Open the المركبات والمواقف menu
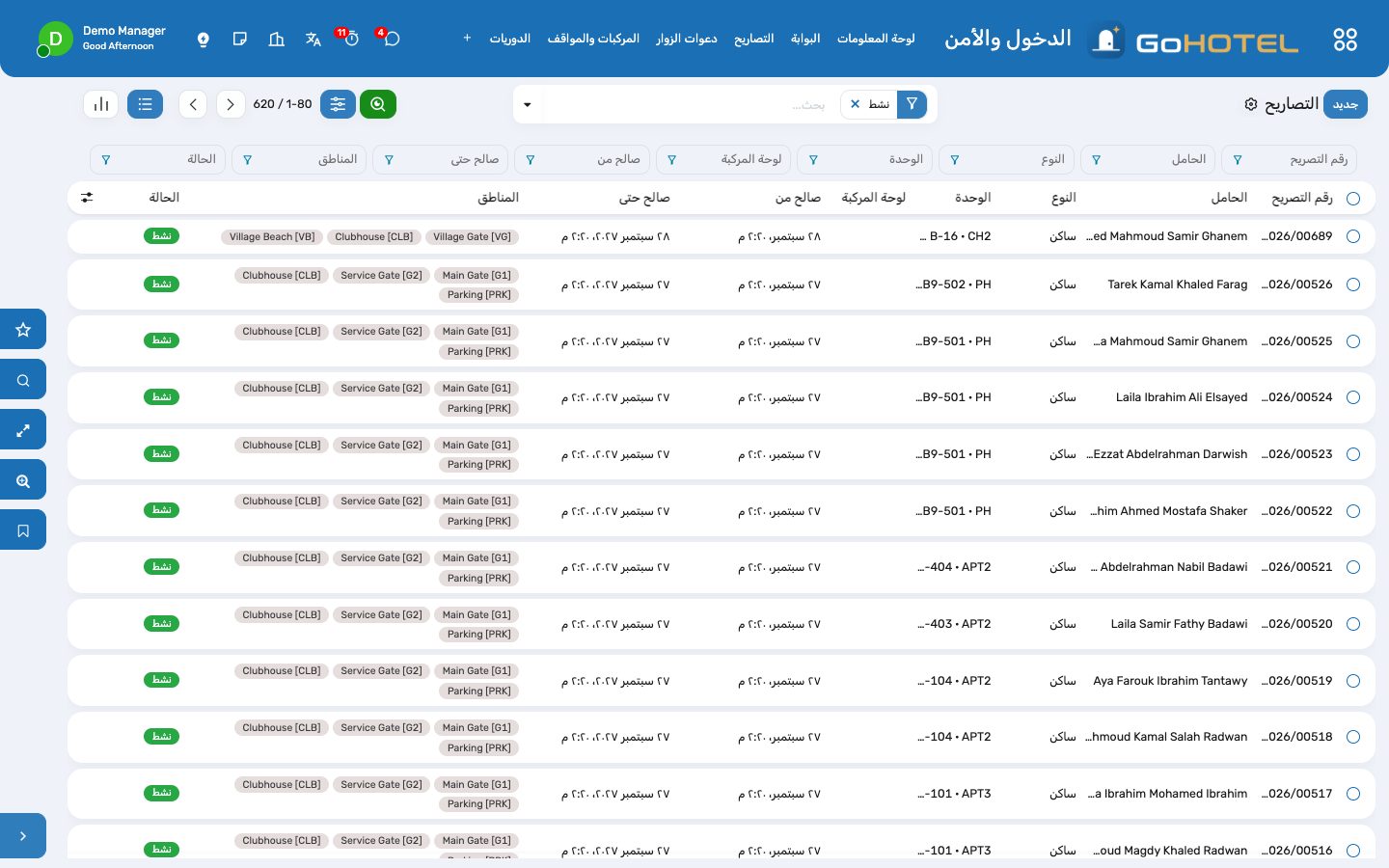1389x868 pixels. (x=593, y=39)
